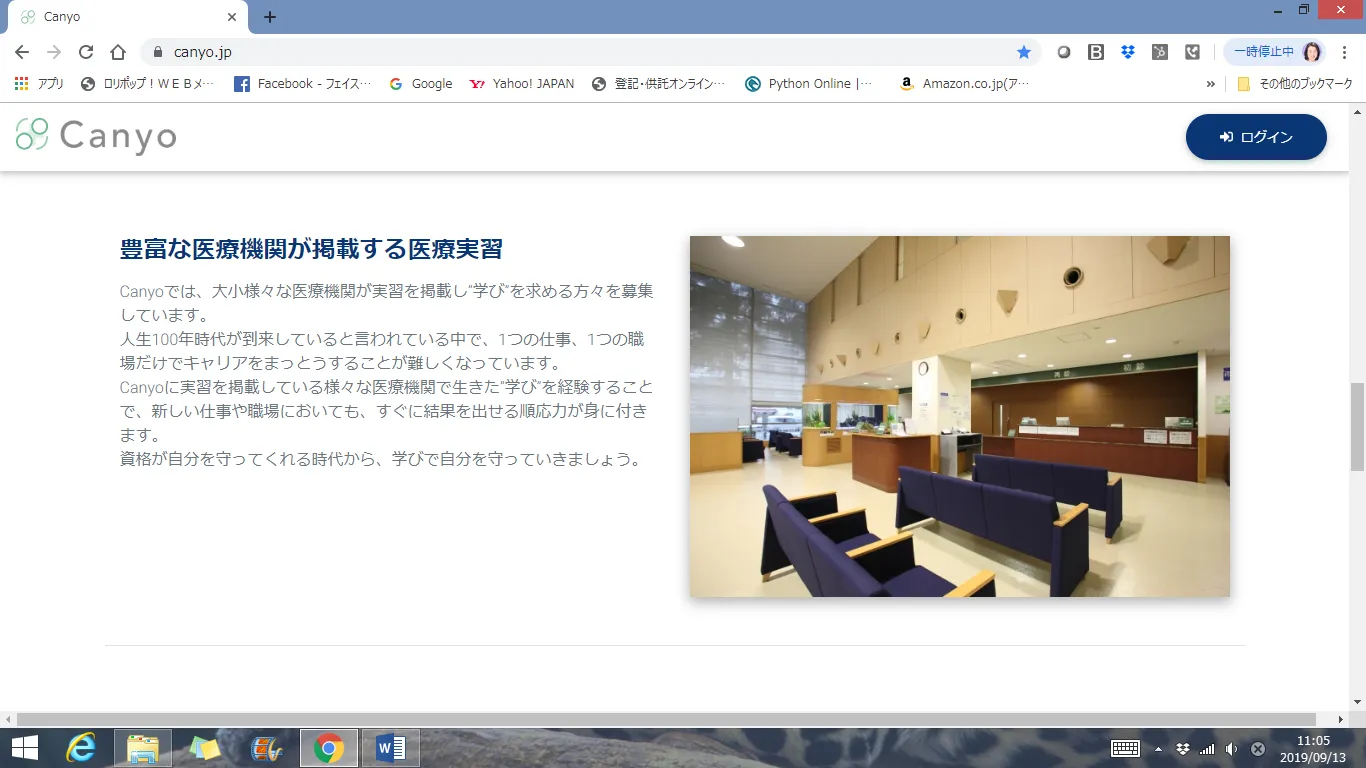Image resolution: width=1366 pixels, height=768 pixels.
Task: Show hidden system tray icons
Action: click(x=1158, y=749)
